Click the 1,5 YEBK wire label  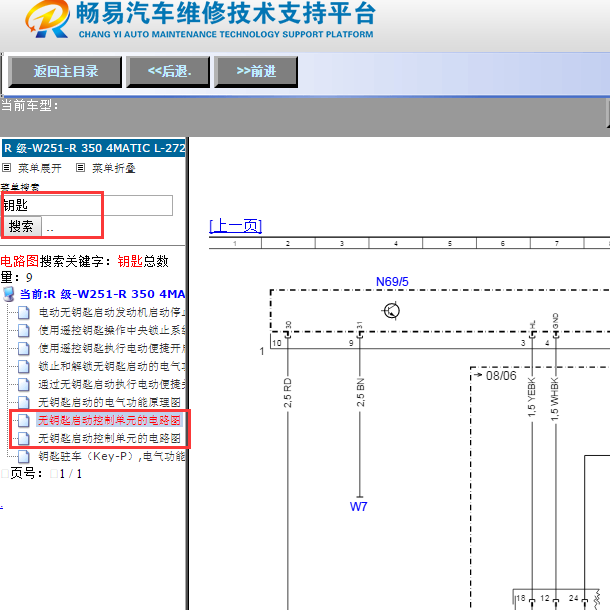(532, 397)
